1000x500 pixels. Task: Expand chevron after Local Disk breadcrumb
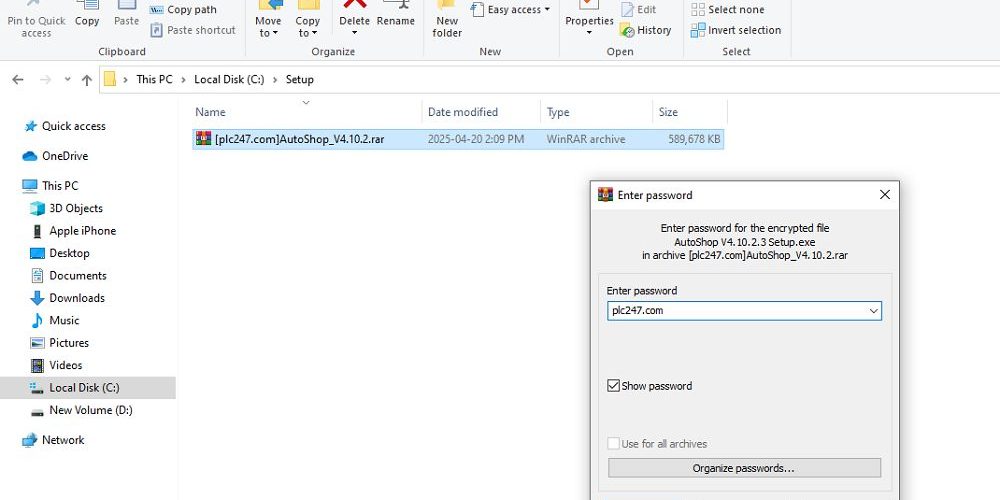tap(275, 80)
